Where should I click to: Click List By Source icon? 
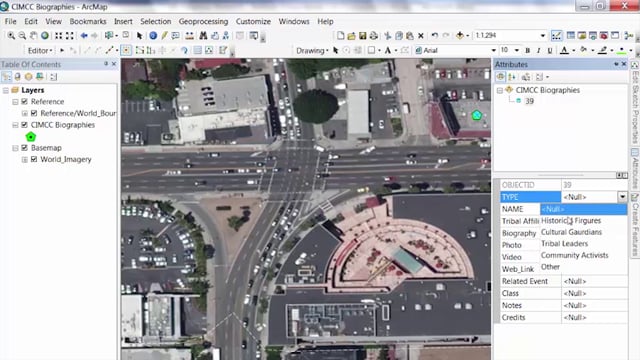pyautogui.click(x=18, y=77)
